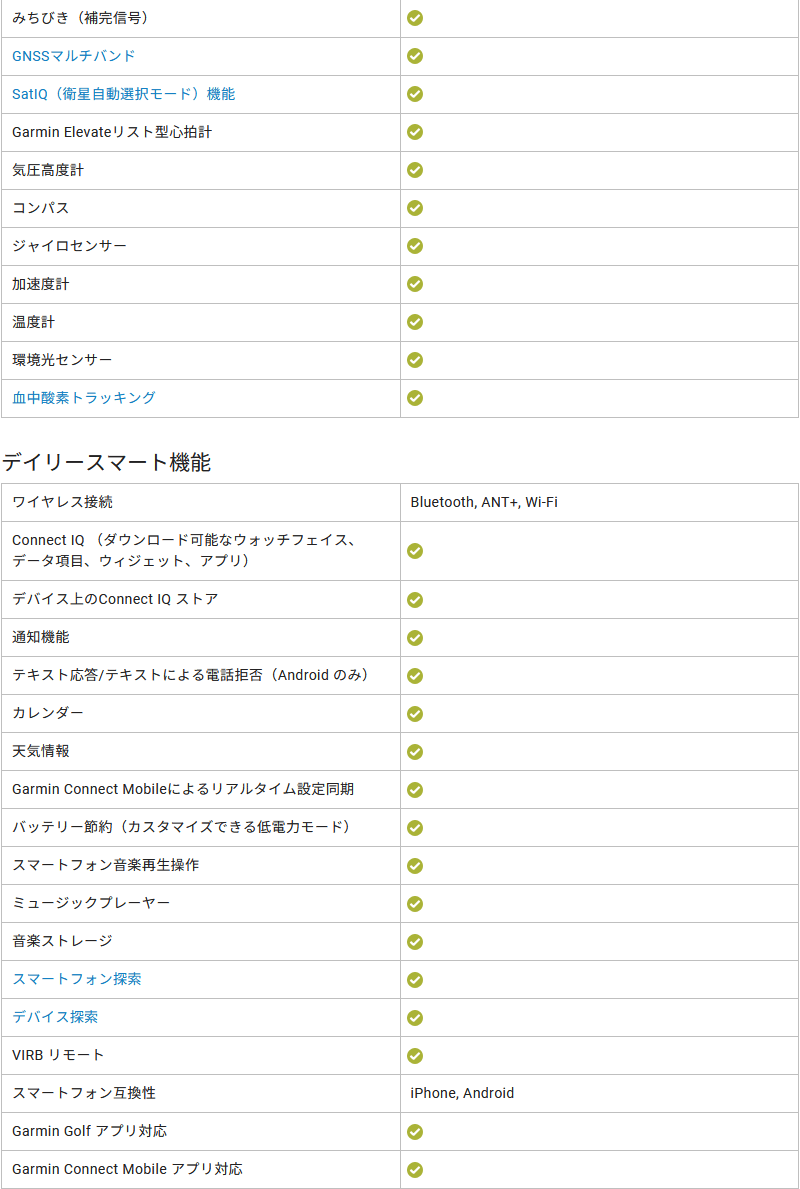Click the checkmark icon beside カレンダー

point(415,714)
